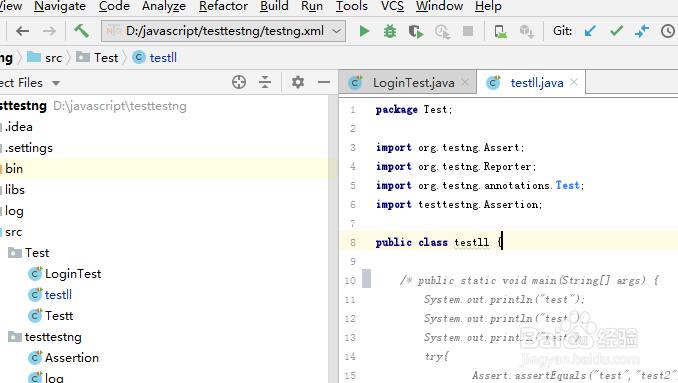This screenshot has width=678, height=383.
Task: Click import org.testng.Reporter line
Action: (x=456, y=167)
